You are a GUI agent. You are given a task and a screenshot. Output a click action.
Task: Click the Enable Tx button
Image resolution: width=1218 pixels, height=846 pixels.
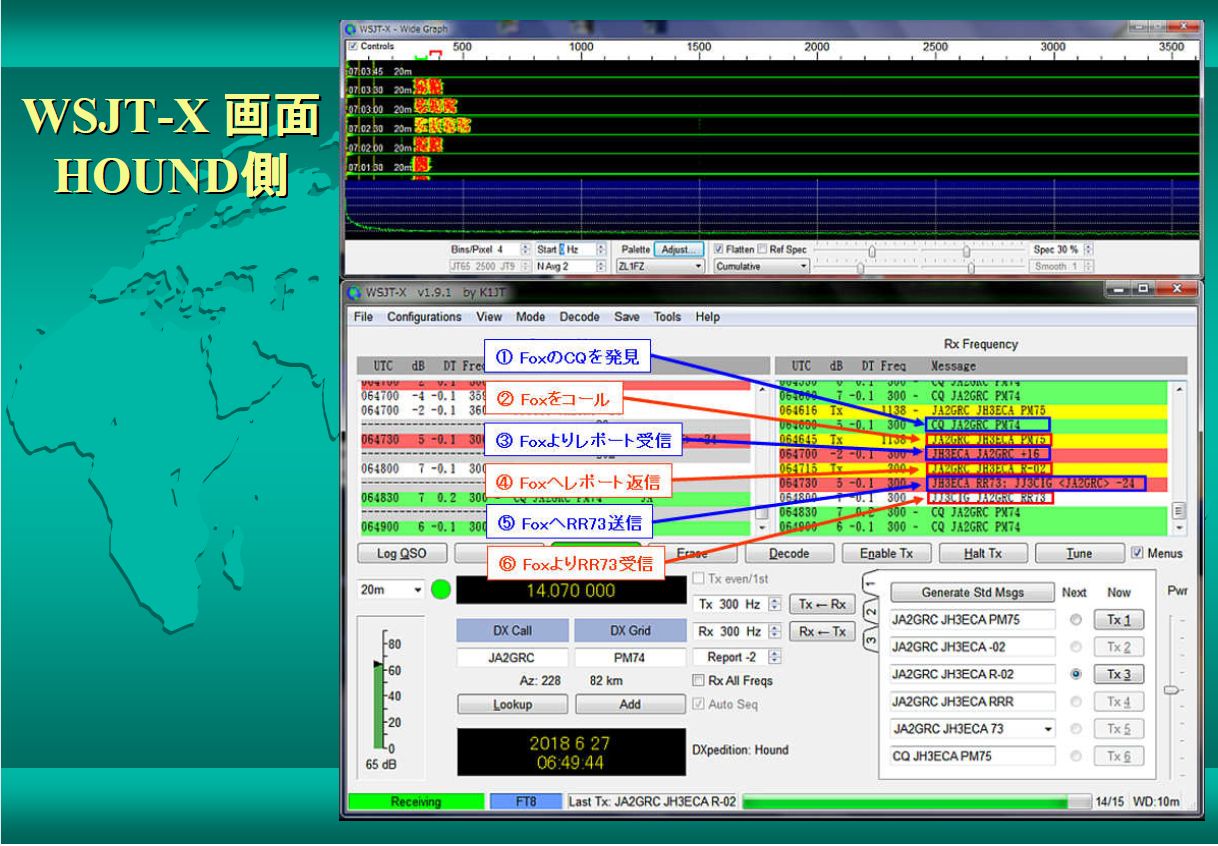[886, 553]
